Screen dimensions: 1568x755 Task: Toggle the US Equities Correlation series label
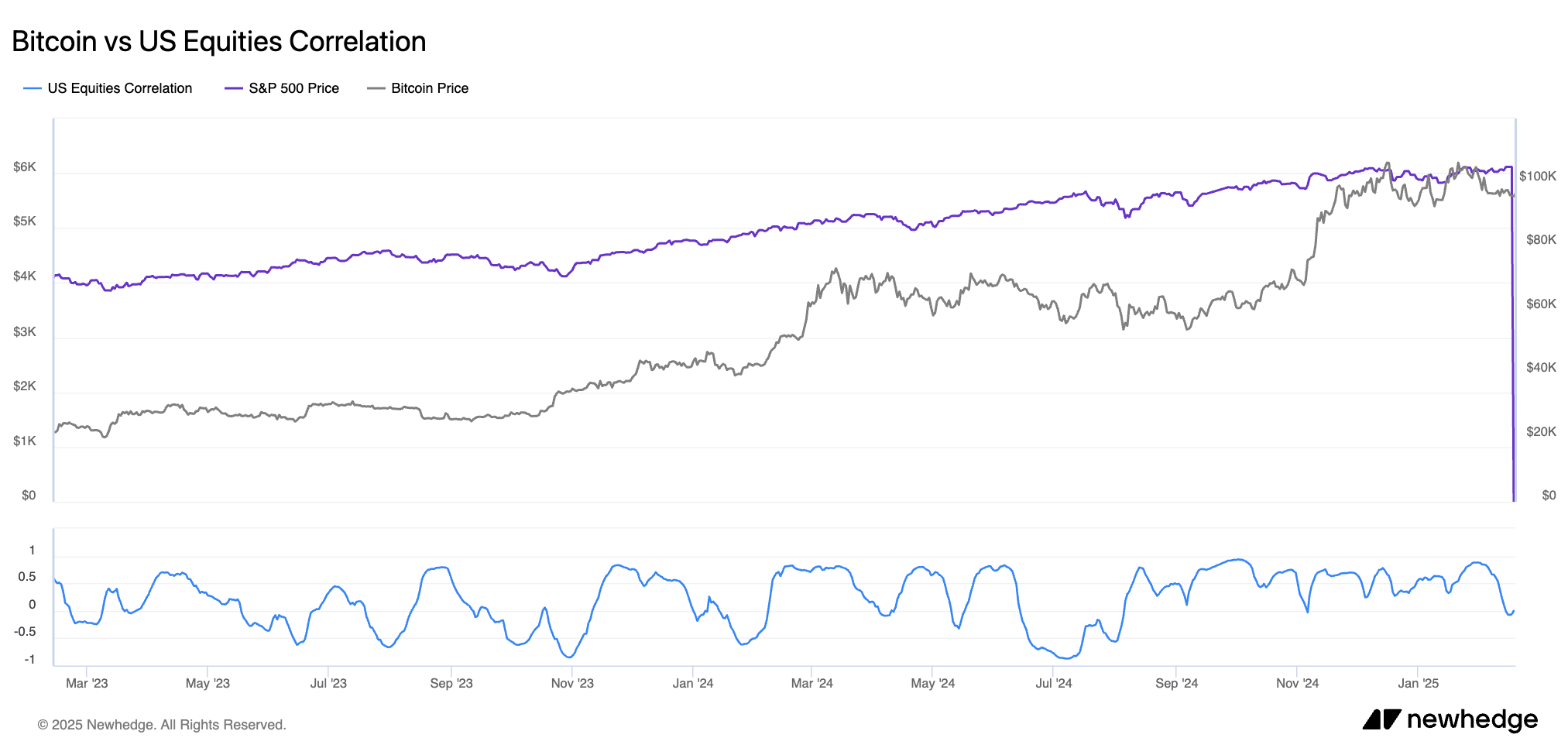tap(119, 88)
